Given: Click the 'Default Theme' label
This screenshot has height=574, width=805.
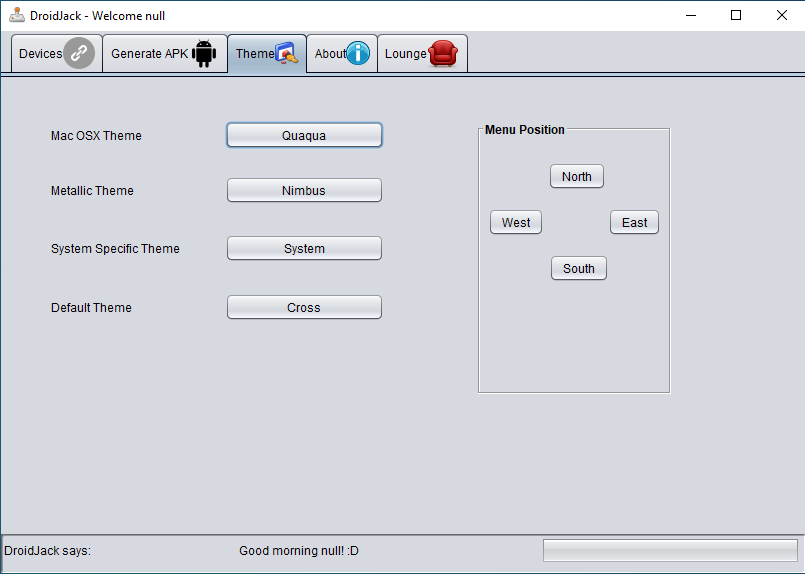Looking at the screenshot, I should pyautogui.click(x=91, y=308).
